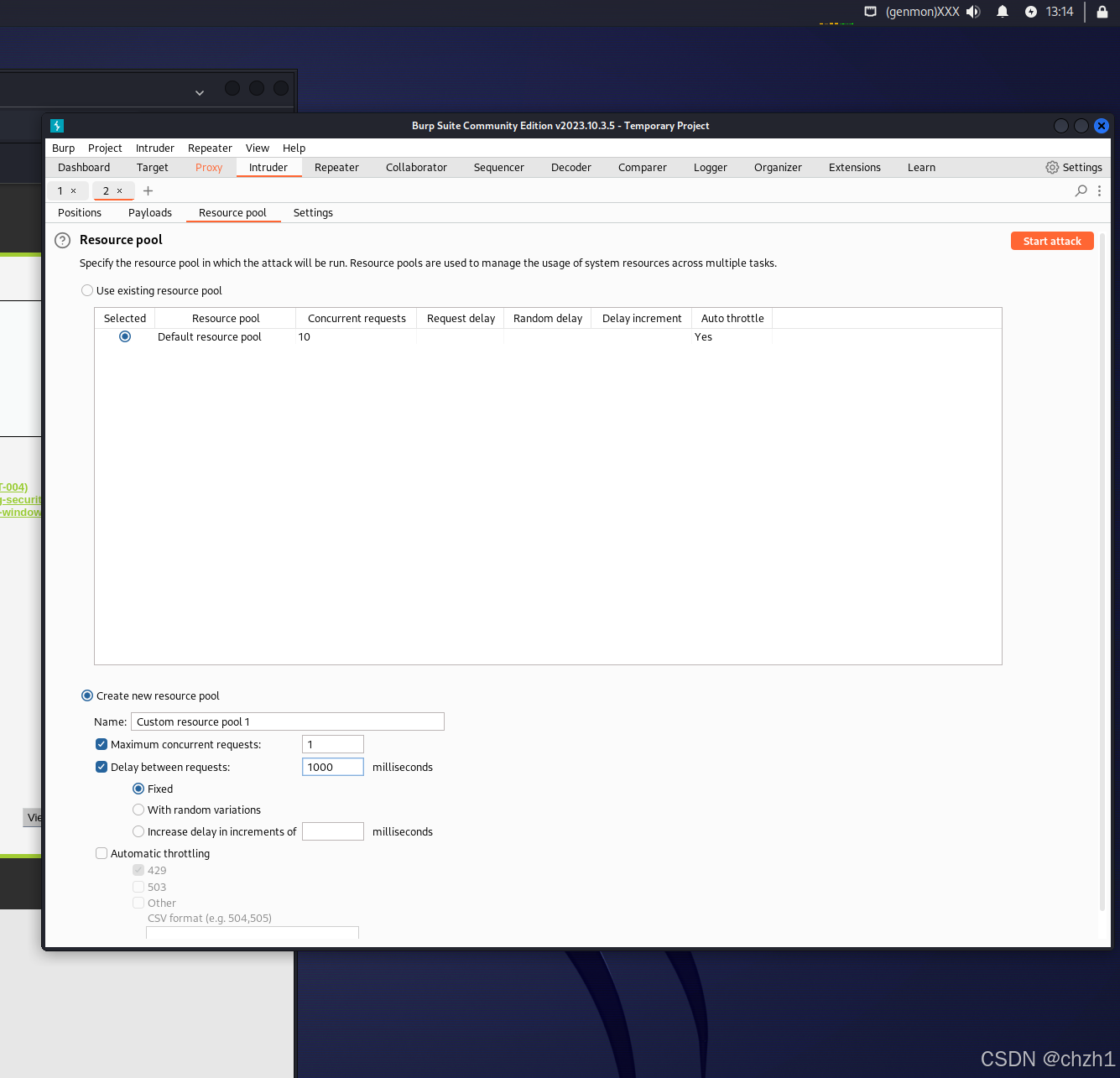Open the Burp menu

click(64, 148)
